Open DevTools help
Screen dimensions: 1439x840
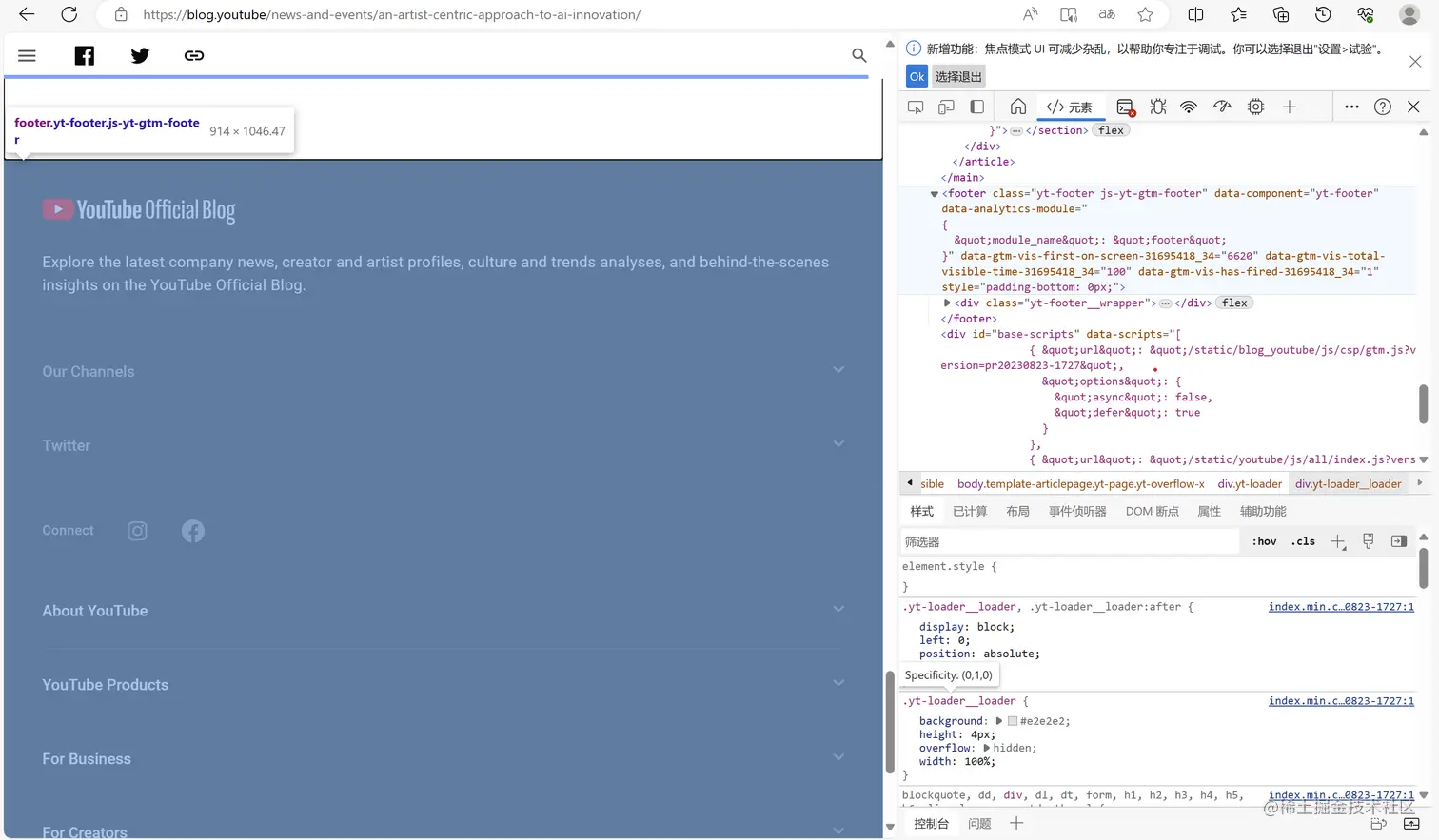1383,107
